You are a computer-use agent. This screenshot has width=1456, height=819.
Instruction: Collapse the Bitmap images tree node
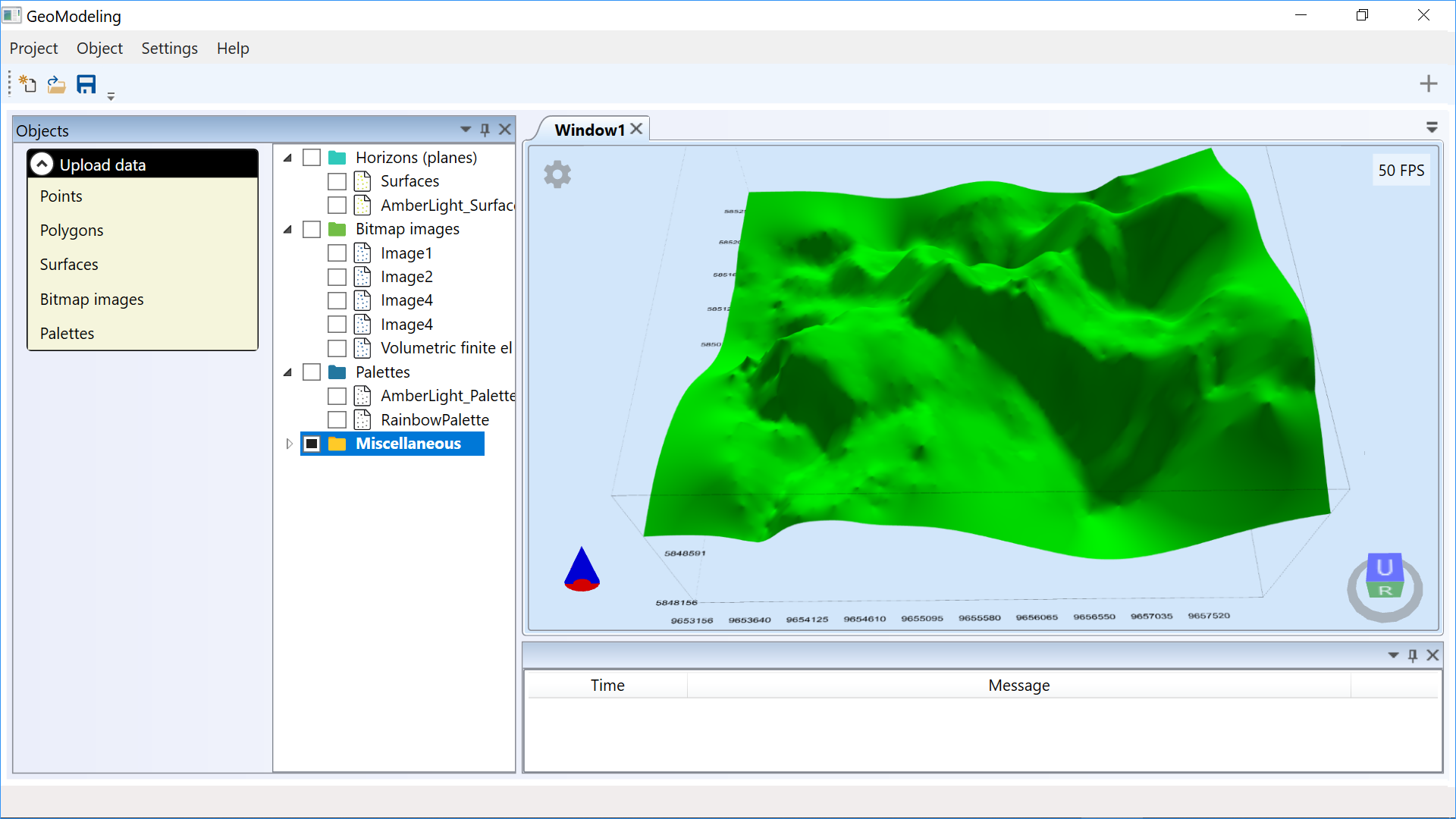tap(287, 229)
